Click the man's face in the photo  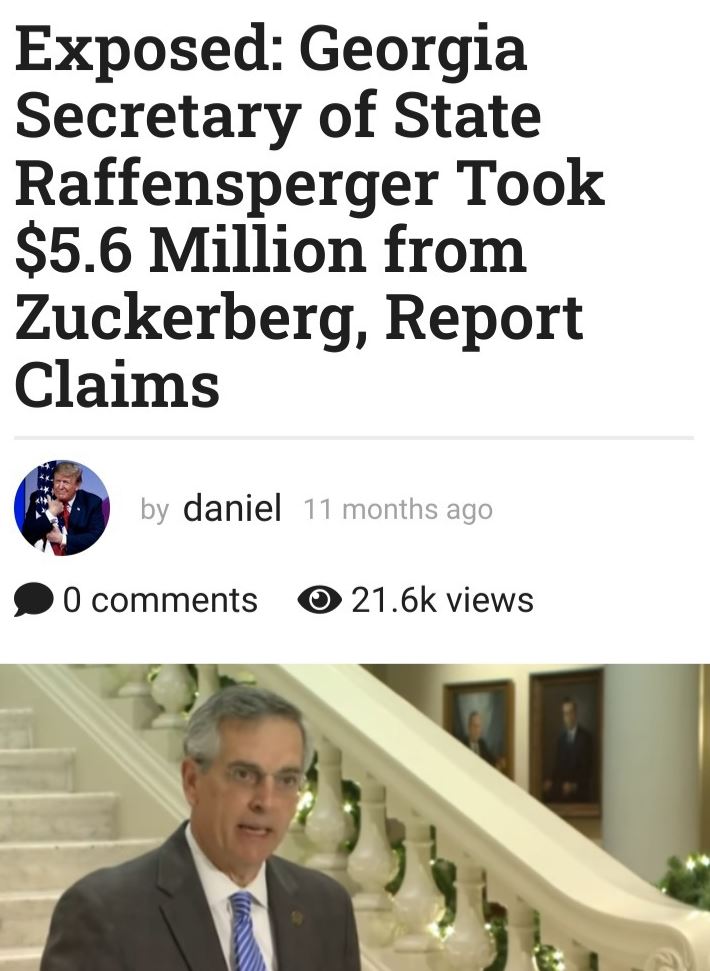pos(251,786)
